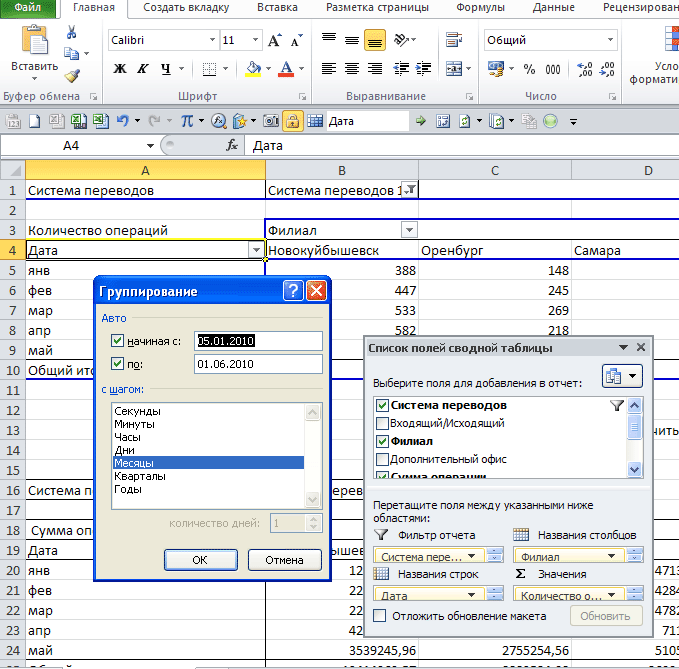Check the 'Входящий/Исходящий' field
The height and width of the screenshot is (669, 679).
pyautogui.click(x=382, y=423)
